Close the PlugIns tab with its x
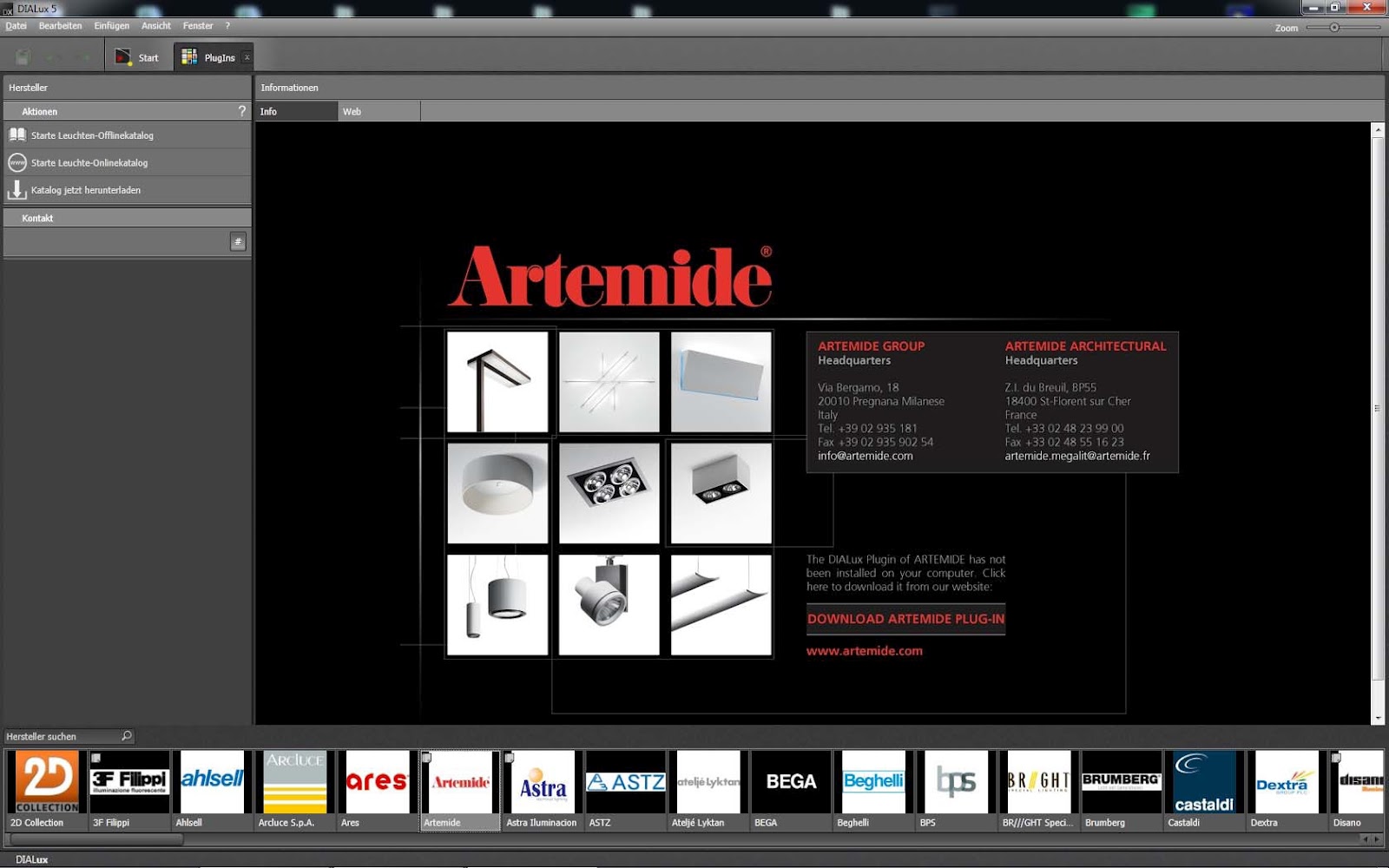Image resolution: width=1389 pixels, height=868 pixels. tap(247, 57)
